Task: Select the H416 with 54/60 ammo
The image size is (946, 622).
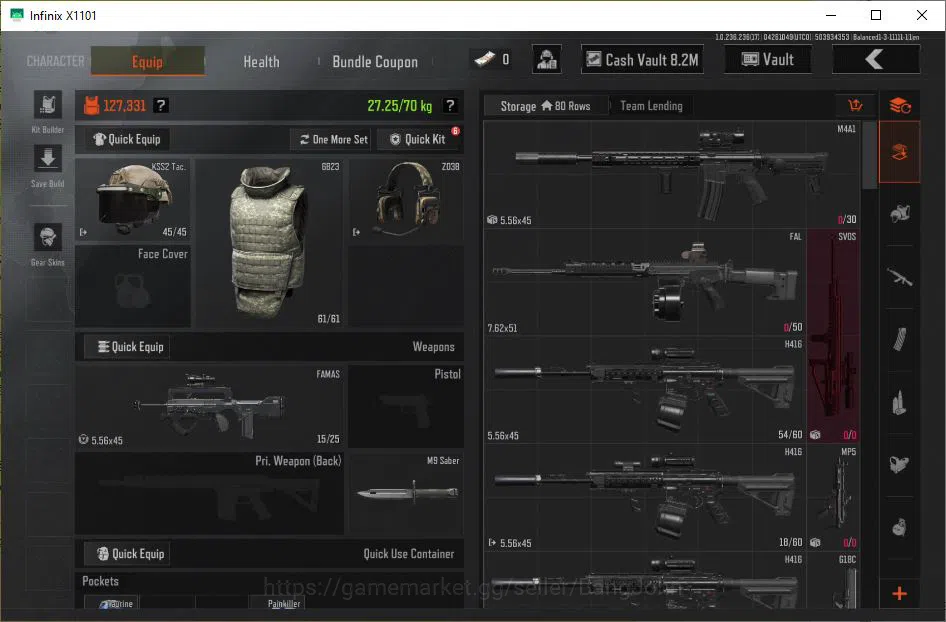Action: click(x=645, y=390)
